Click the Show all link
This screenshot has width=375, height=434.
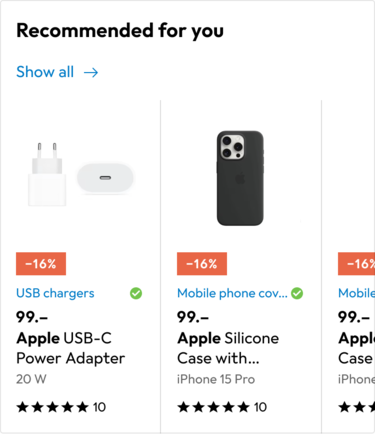click(45, 72)
